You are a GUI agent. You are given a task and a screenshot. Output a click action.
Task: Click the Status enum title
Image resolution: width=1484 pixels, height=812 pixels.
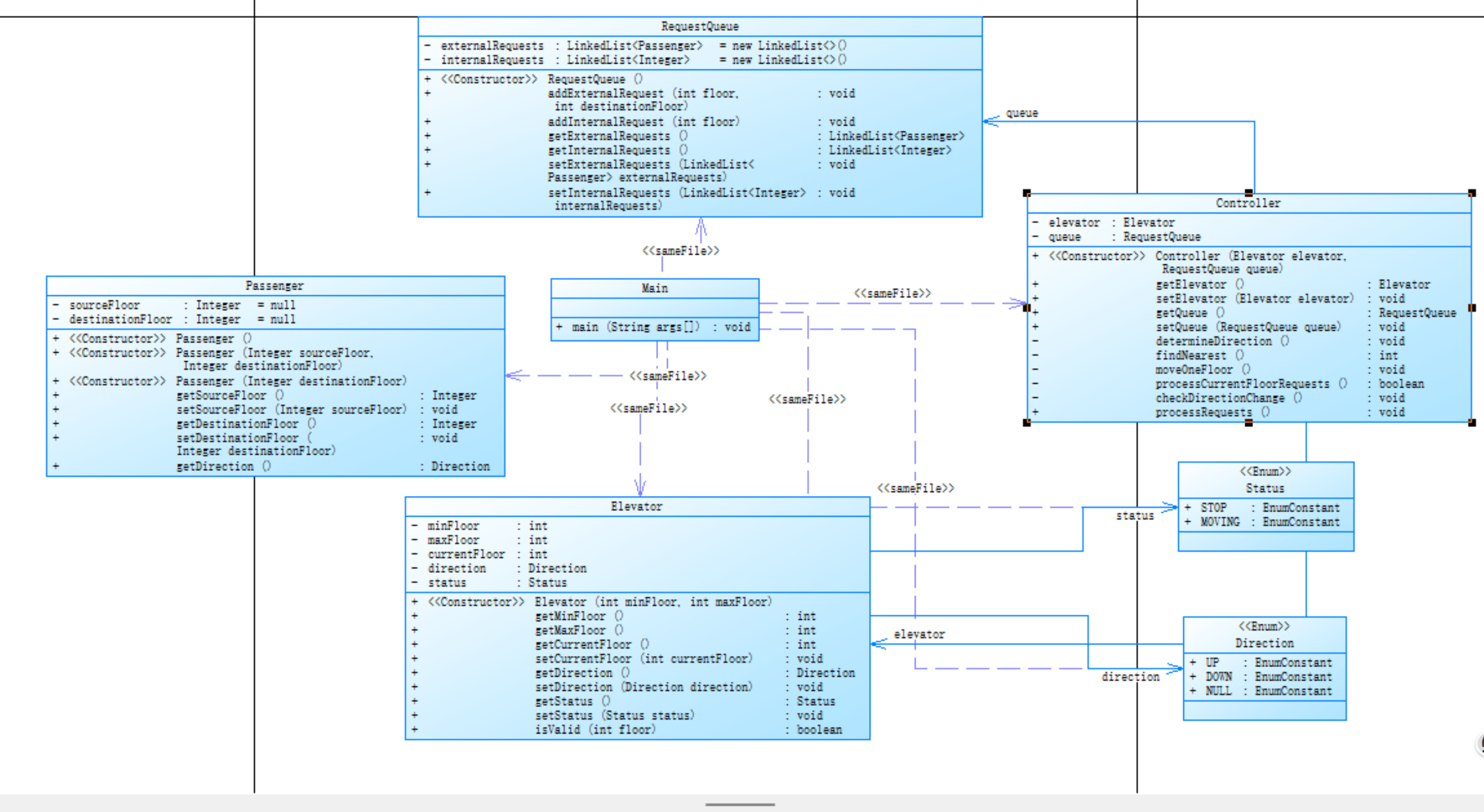tap(1265, 489)
